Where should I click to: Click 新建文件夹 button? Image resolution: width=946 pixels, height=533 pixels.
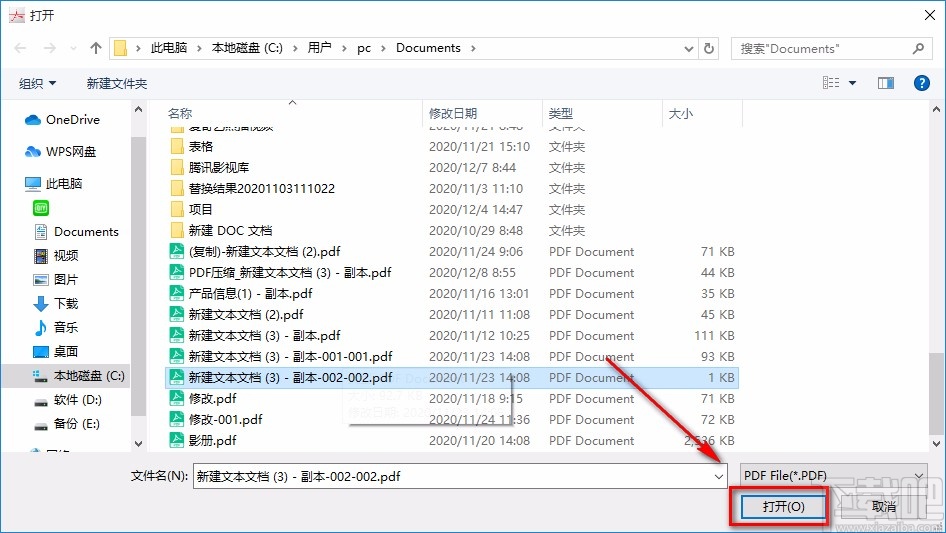117,83
